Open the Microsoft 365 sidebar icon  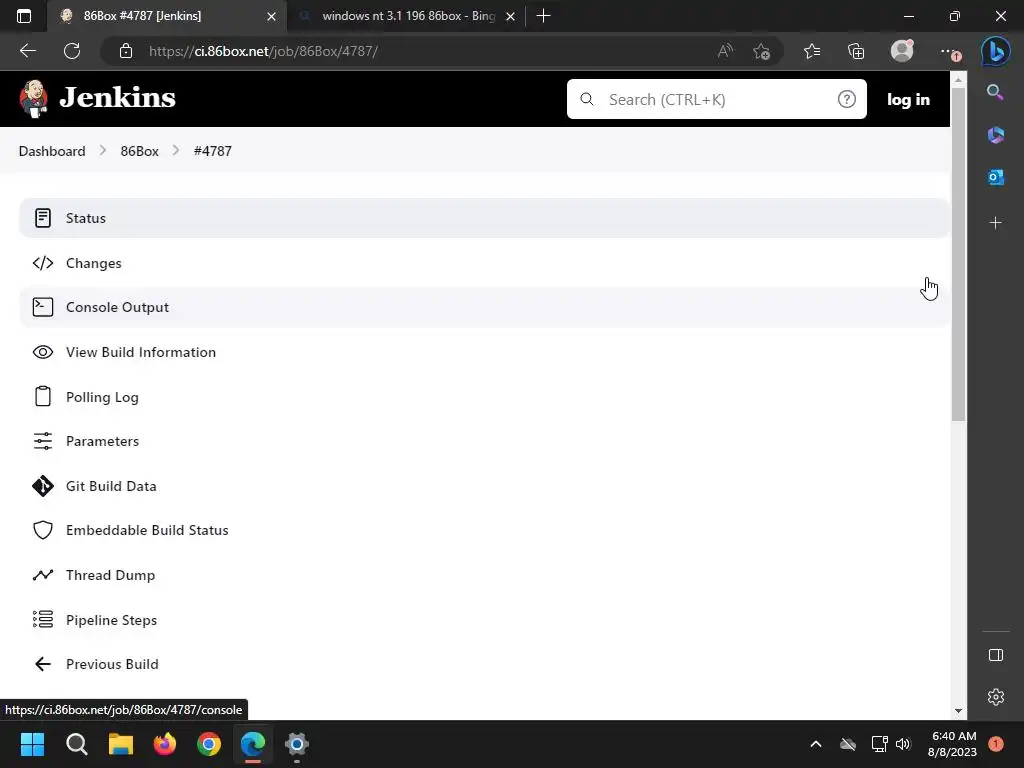point(995,135)
